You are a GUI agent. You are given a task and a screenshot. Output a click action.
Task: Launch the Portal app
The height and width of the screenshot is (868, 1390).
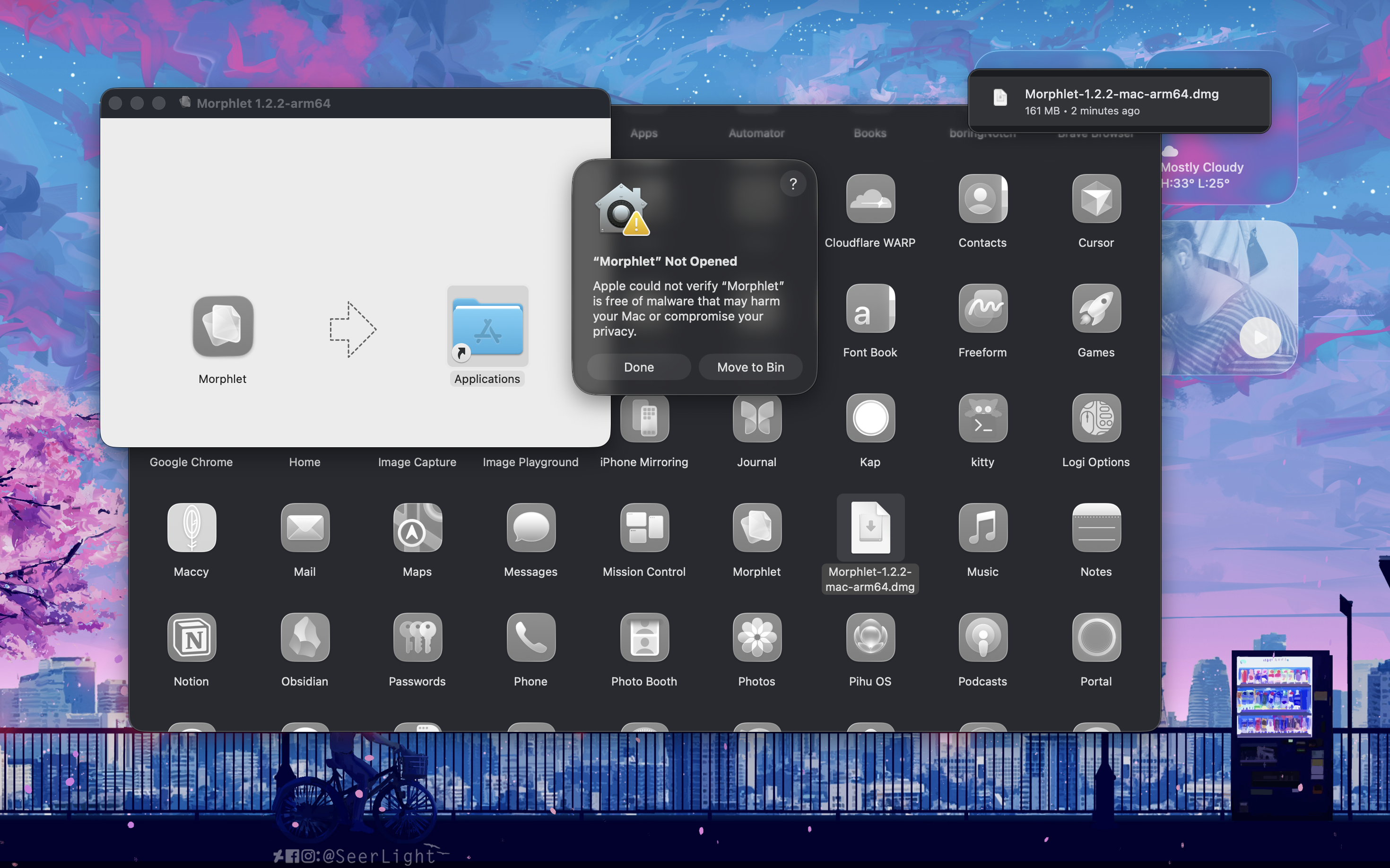point(1095,637)
